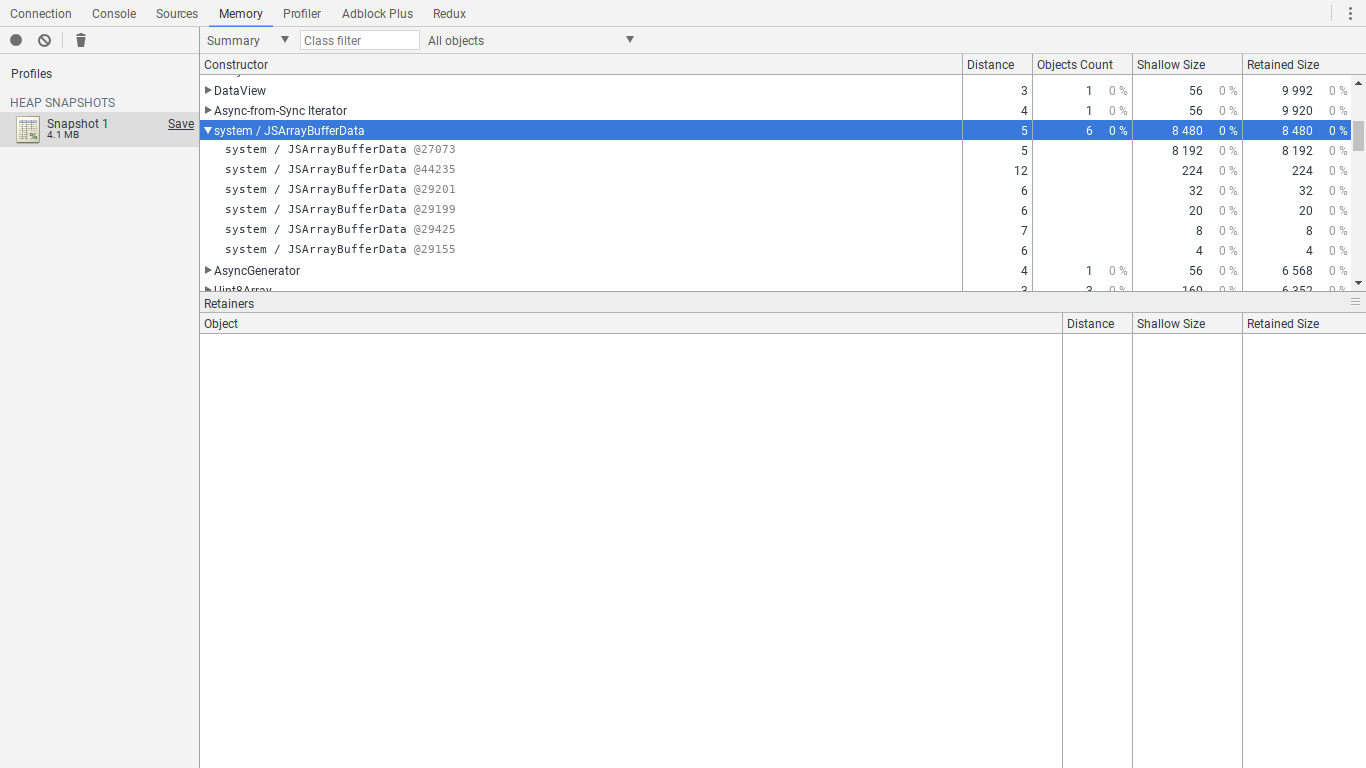Collapse the system / JSArrayBufferData row

208,130
